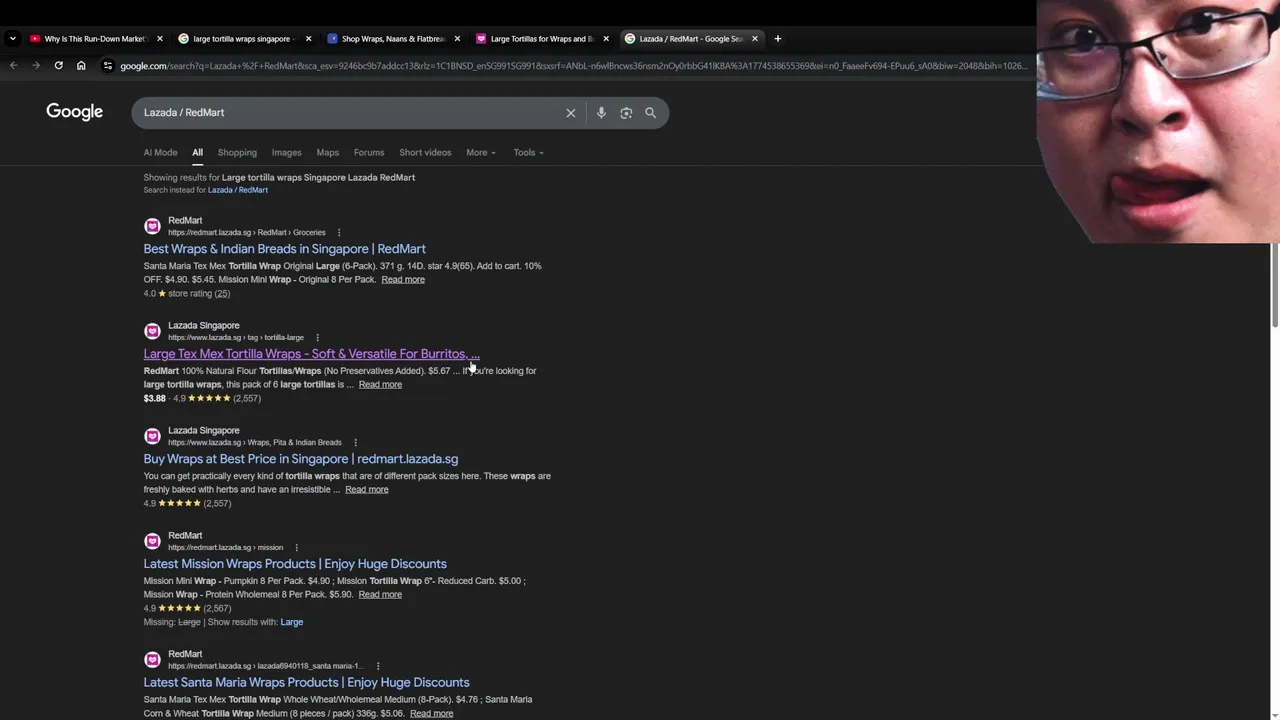Open options menu for Santa Maria result
Screen dimensions: 1280x720
(377, 666)
